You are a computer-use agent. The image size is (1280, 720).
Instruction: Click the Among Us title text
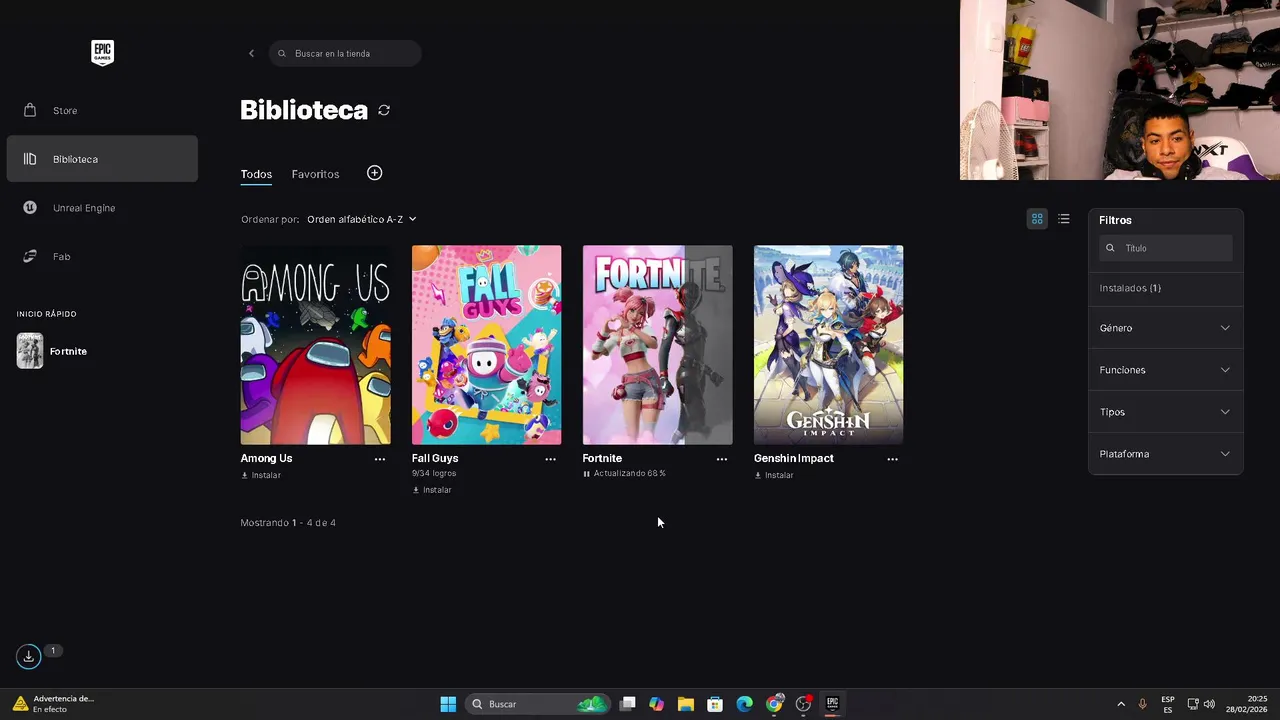266,458
